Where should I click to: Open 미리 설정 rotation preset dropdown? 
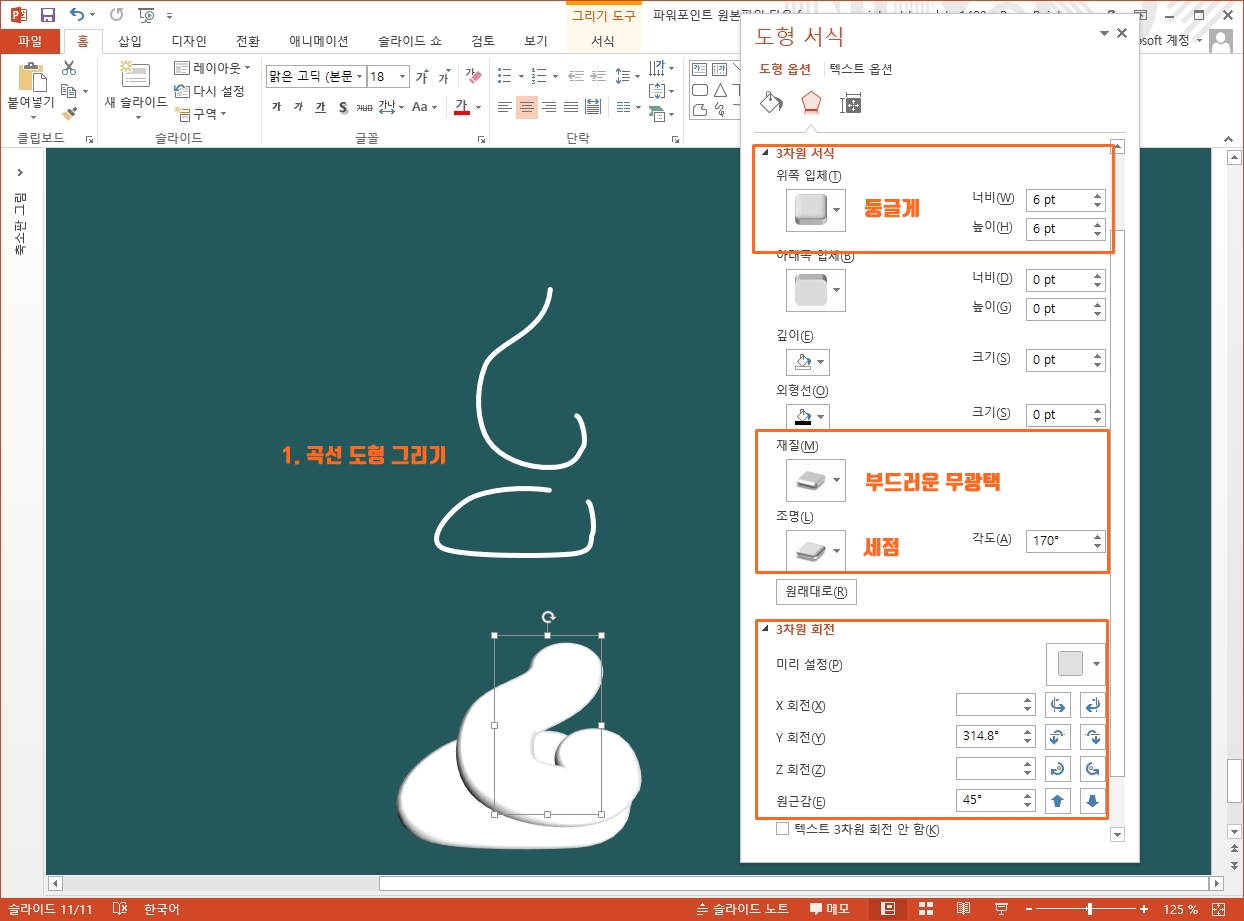1077,664
